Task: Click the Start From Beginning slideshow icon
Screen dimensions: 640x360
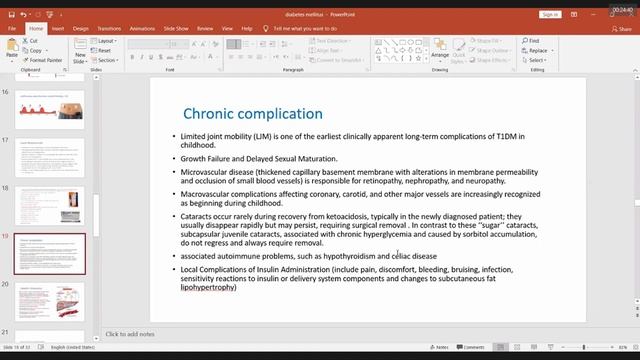Action: (49, 15)
